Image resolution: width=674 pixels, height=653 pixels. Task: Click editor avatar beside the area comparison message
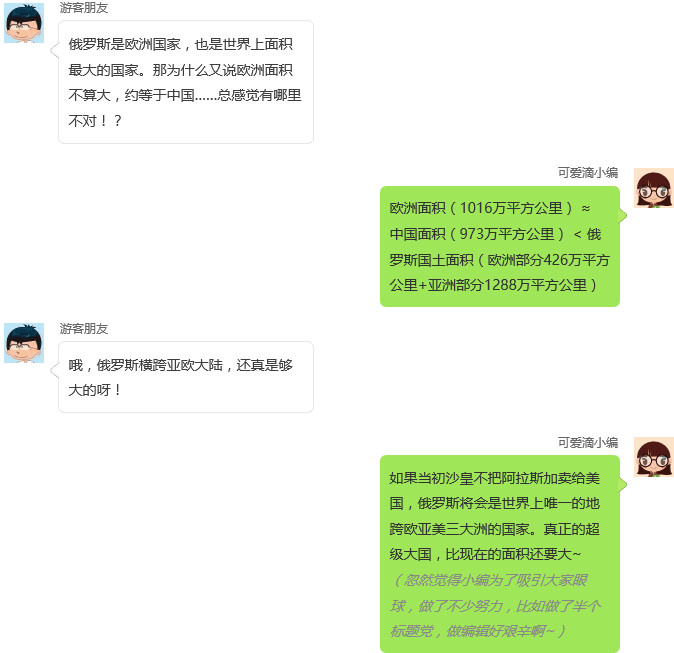[x=654, y=188]
